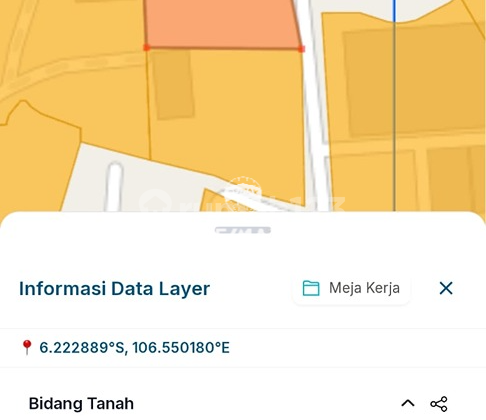Share the Bidang Tanah data
The height and width of the screenshot is (420, 486).
point(439,404)
